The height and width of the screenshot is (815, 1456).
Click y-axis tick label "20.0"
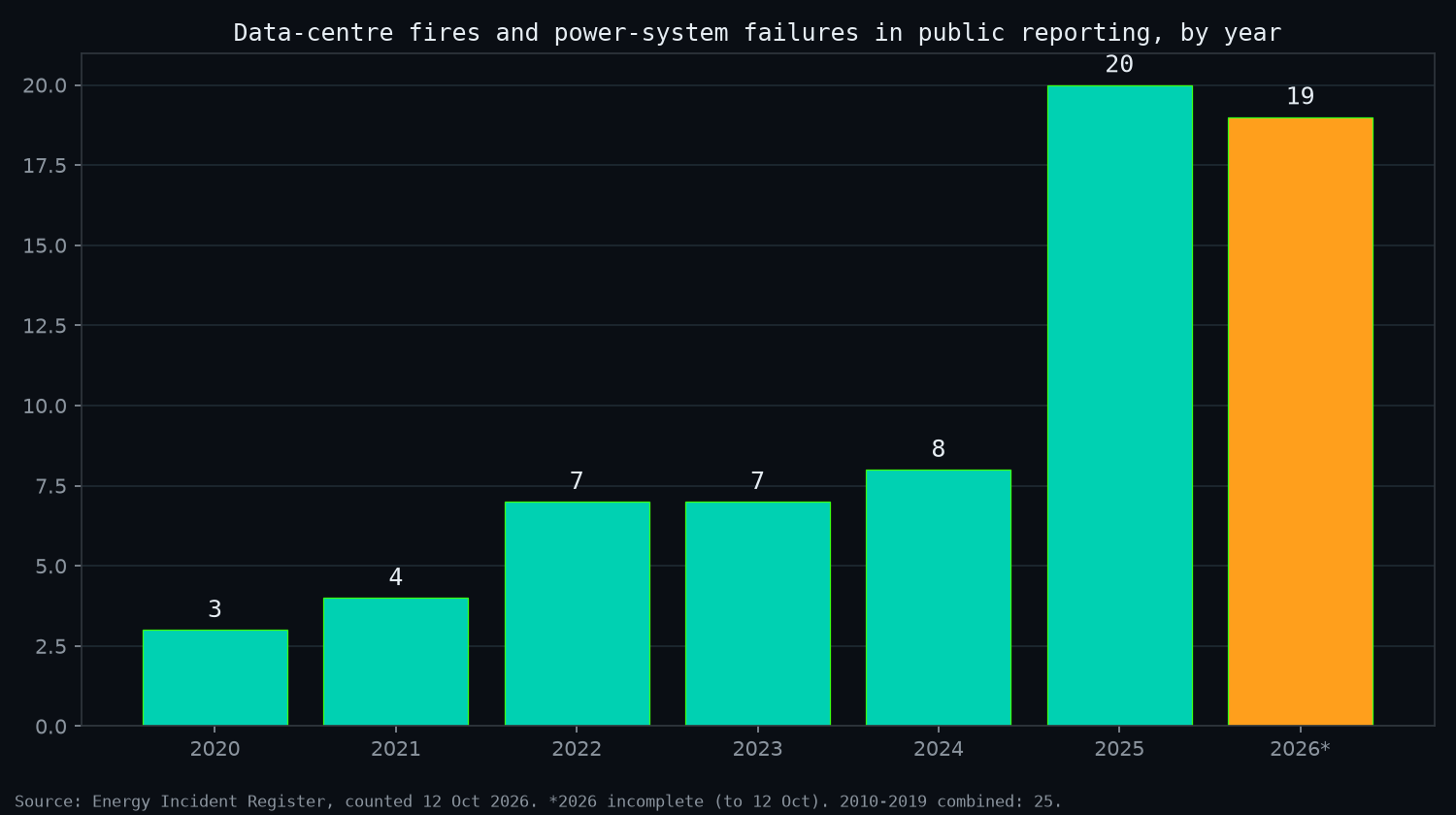(x=46, y=85)
